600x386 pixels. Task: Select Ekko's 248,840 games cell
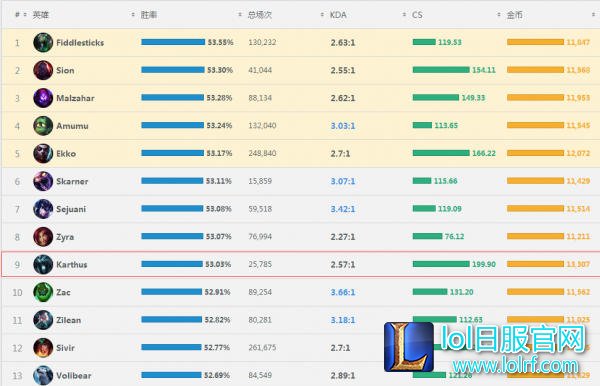point(262,153)
